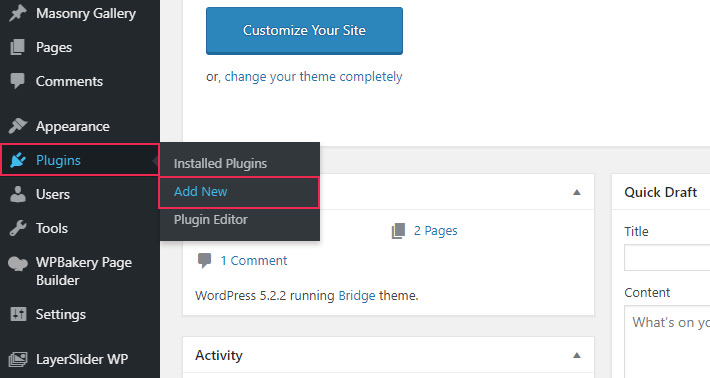Click the WPBakery Page Builder cloud icon

point(18,263)
